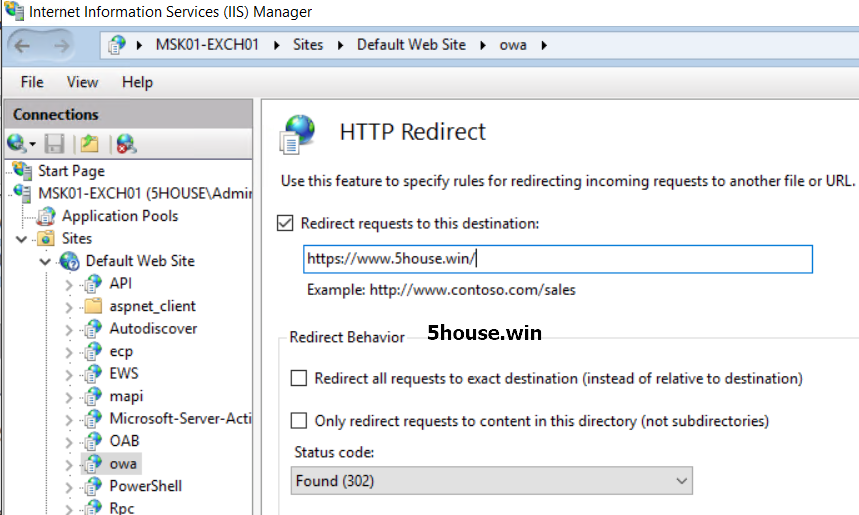The width and height of the screenshot is (859, 515).
Task: Select the ecp application node
Action: pyautogui.click(x=120, y=351)
